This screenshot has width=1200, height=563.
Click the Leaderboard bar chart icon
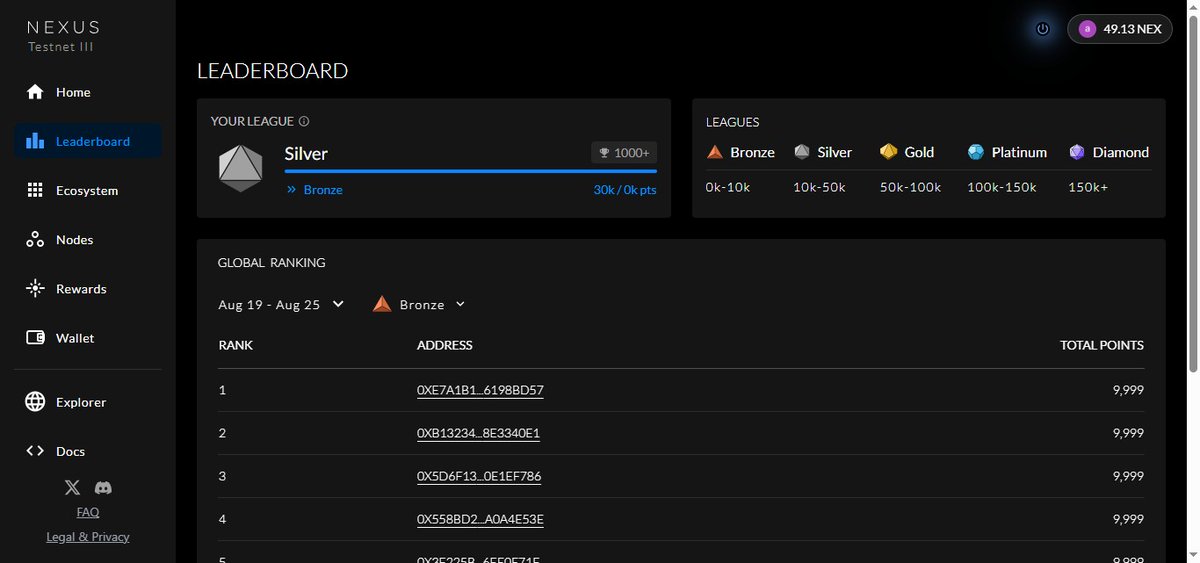[35, 141]
